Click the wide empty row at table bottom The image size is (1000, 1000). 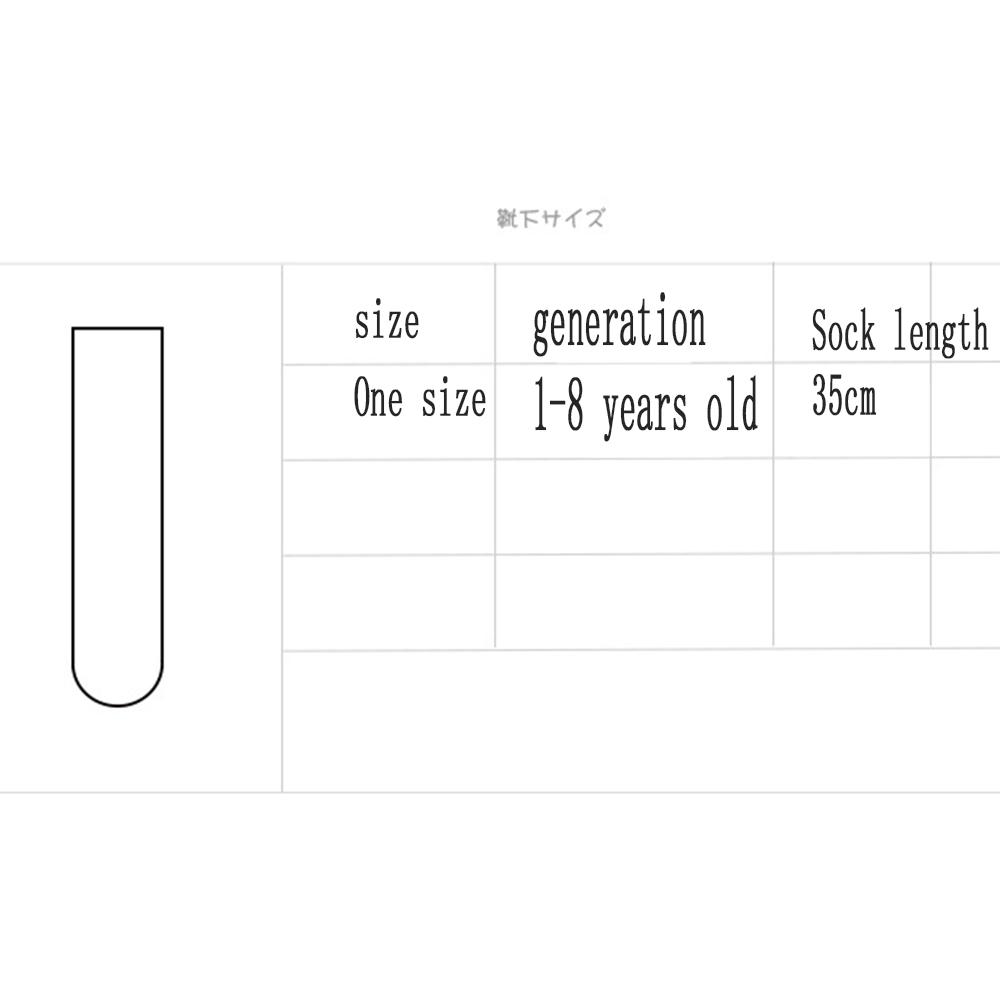(640, 720)
